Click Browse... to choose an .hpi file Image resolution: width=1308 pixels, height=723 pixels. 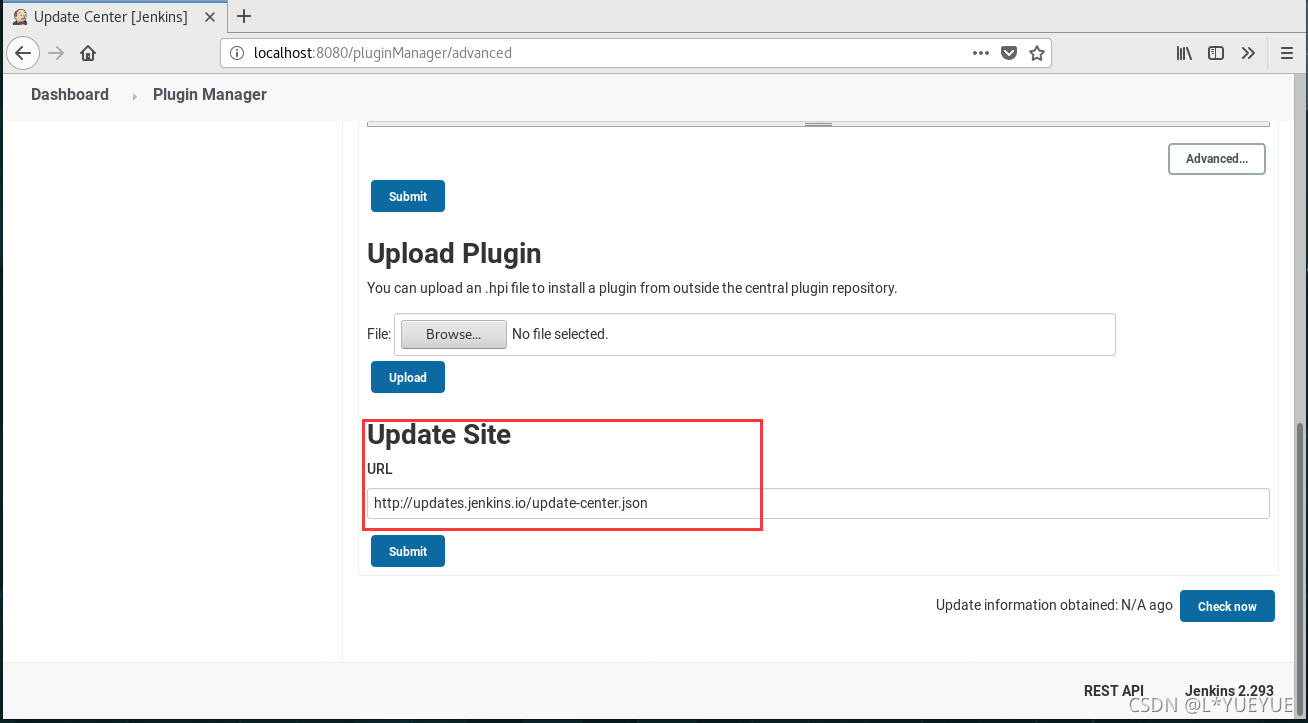[454, 334]
